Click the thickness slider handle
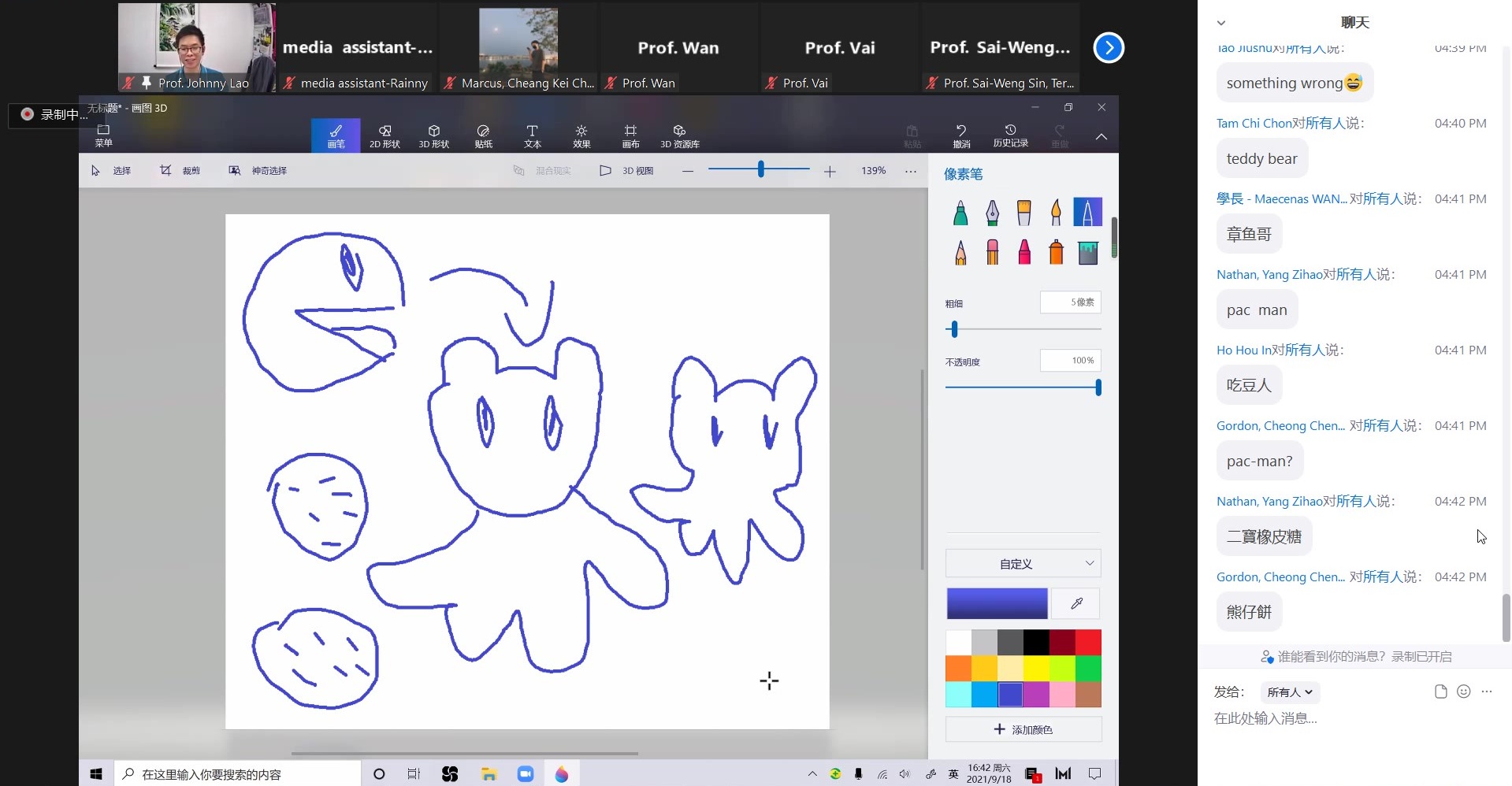Image resolution: width=1512 pixels, height=786 pixels. pos(954,329)
